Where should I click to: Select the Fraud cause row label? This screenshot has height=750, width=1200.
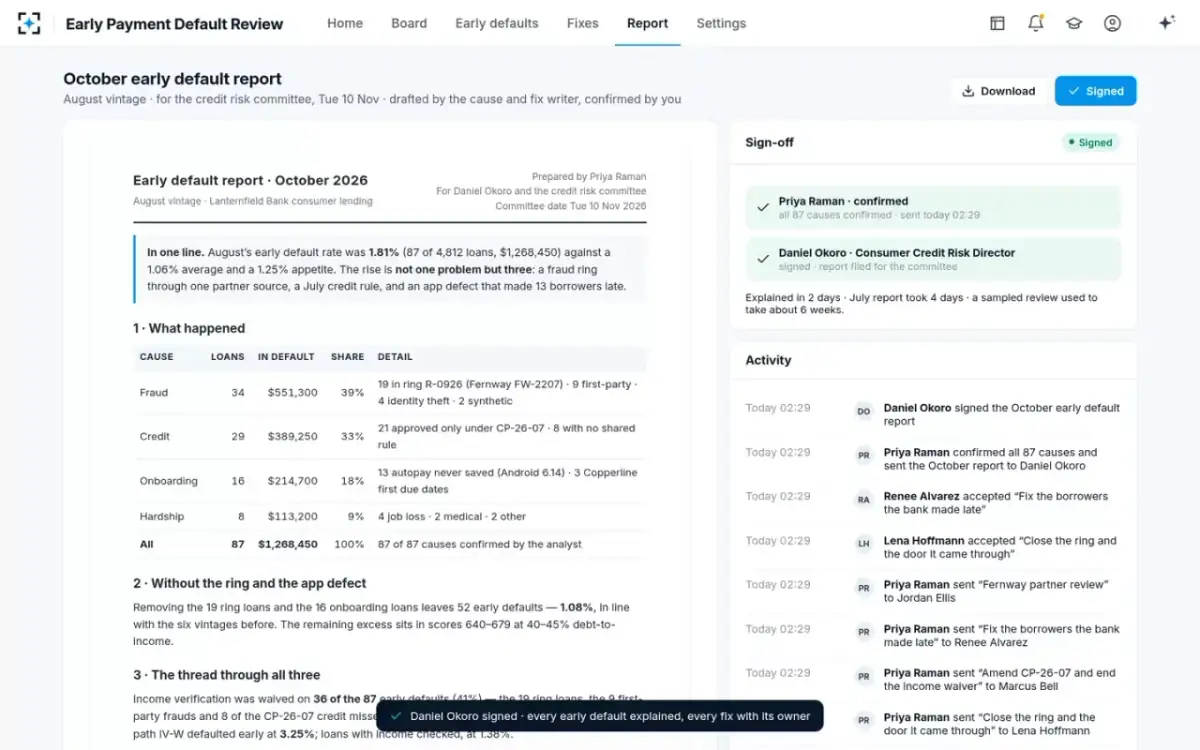[154, 393]
